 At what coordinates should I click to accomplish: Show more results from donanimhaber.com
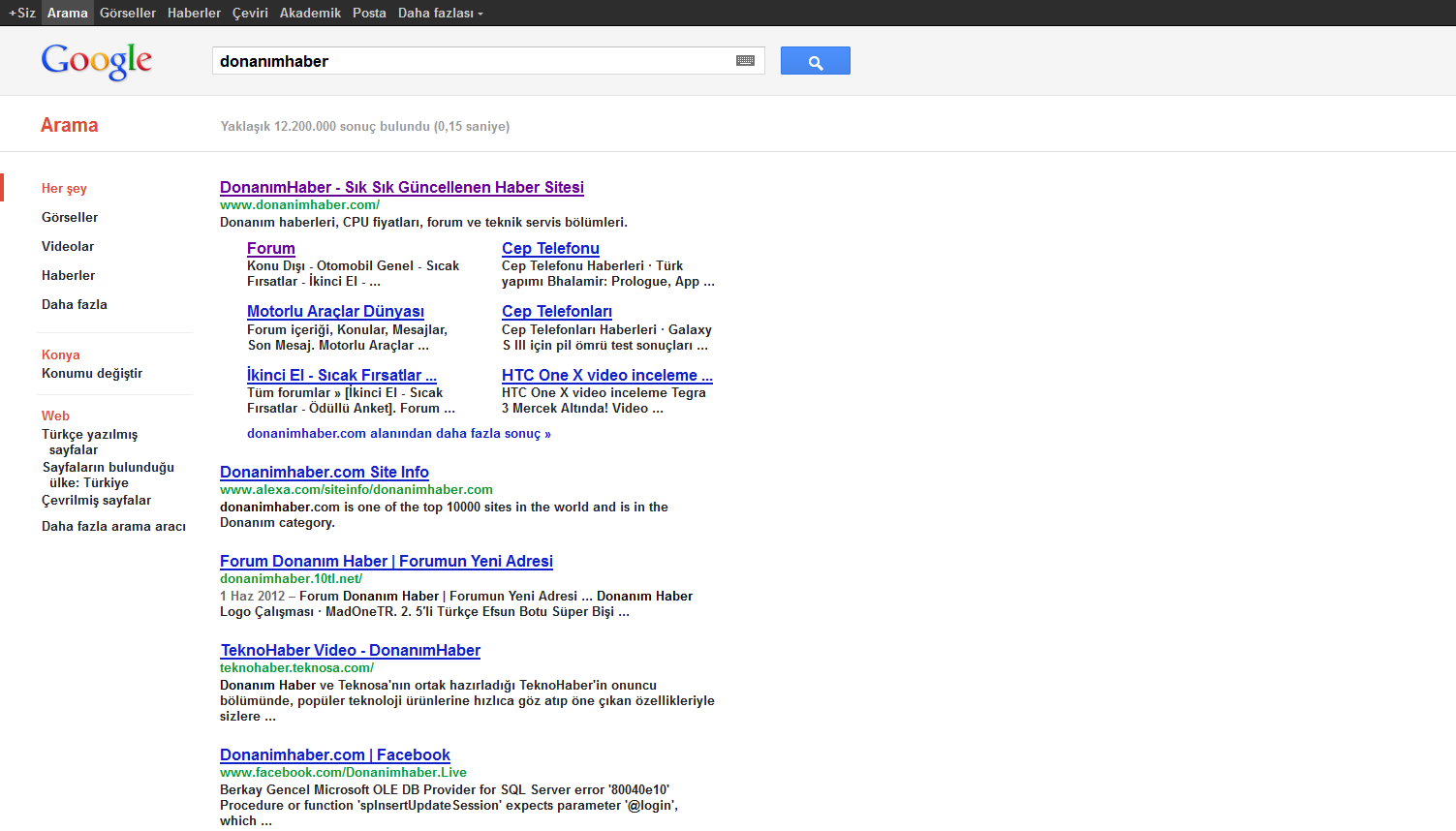399,433
